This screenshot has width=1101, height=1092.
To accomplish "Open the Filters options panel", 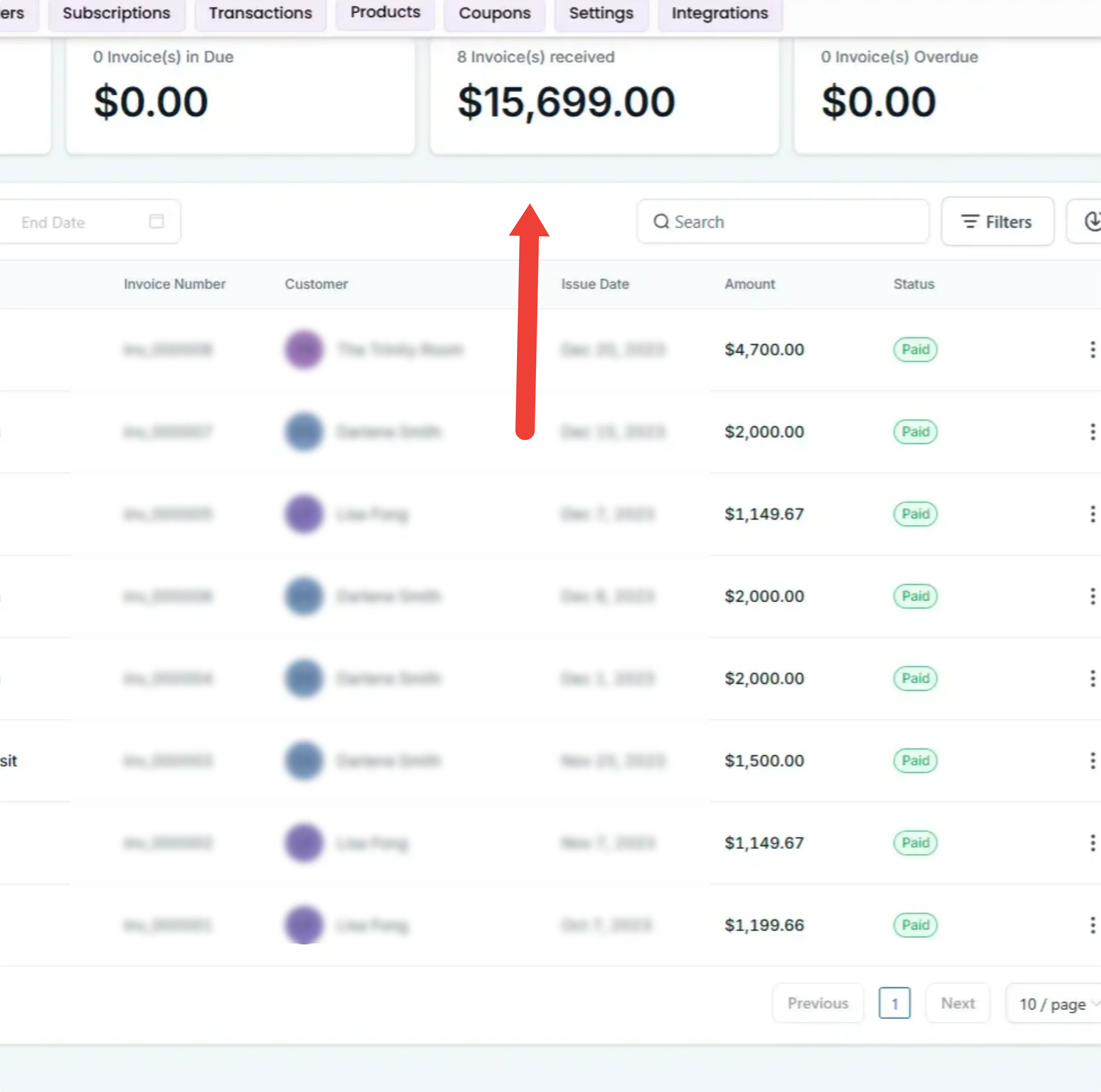I will pyautogui.click(x=997, y=221).
